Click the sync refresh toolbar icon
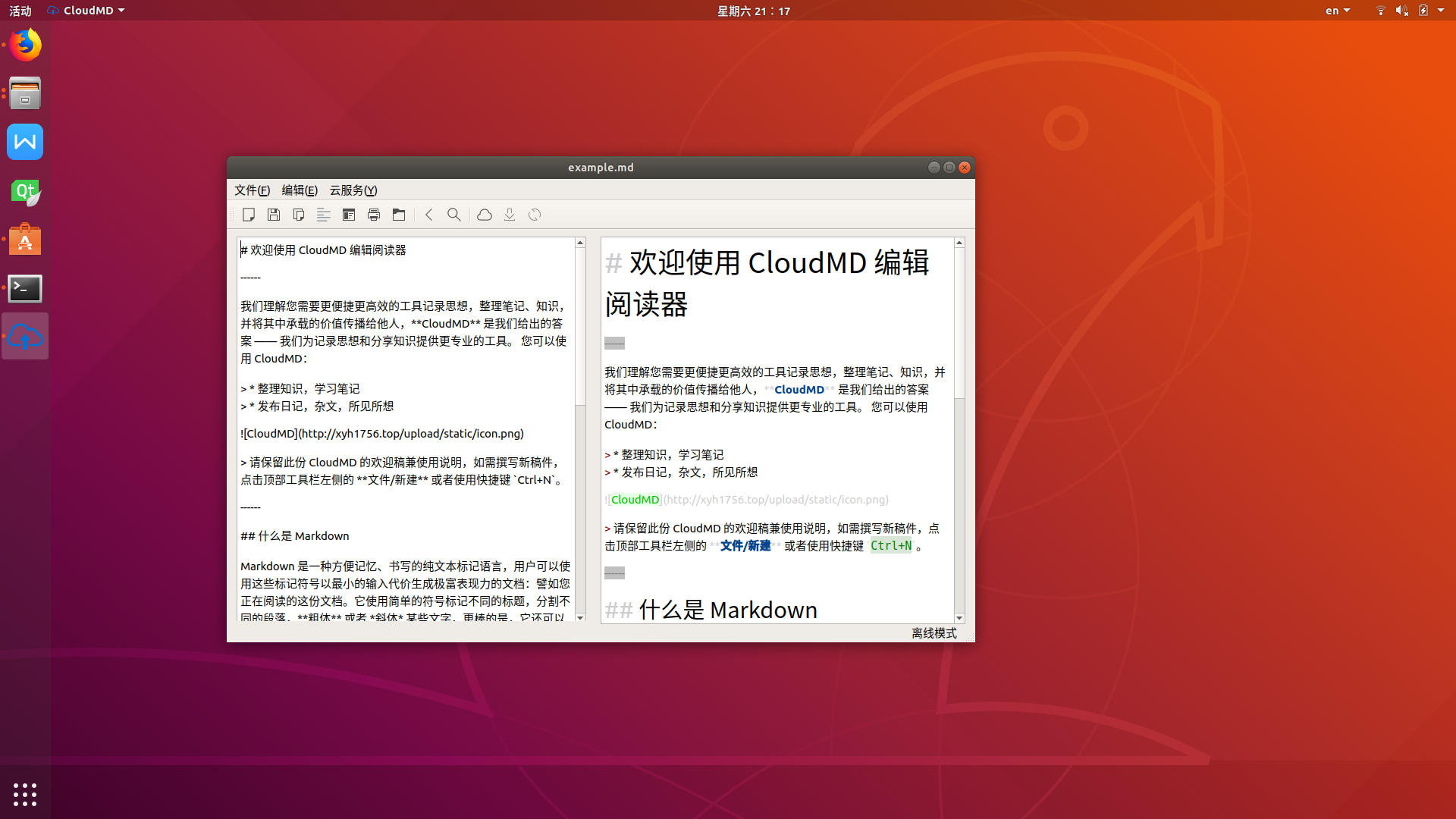The height and width of the screenshot is (819, 1456). tap(535, 215)
